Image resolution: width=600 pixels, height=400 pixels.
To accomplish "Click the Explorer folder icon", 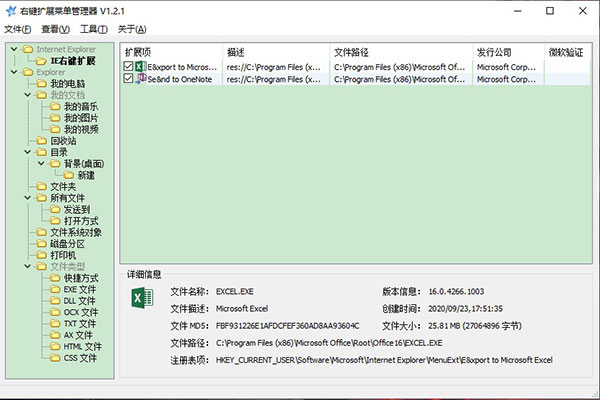I will 28,72.
